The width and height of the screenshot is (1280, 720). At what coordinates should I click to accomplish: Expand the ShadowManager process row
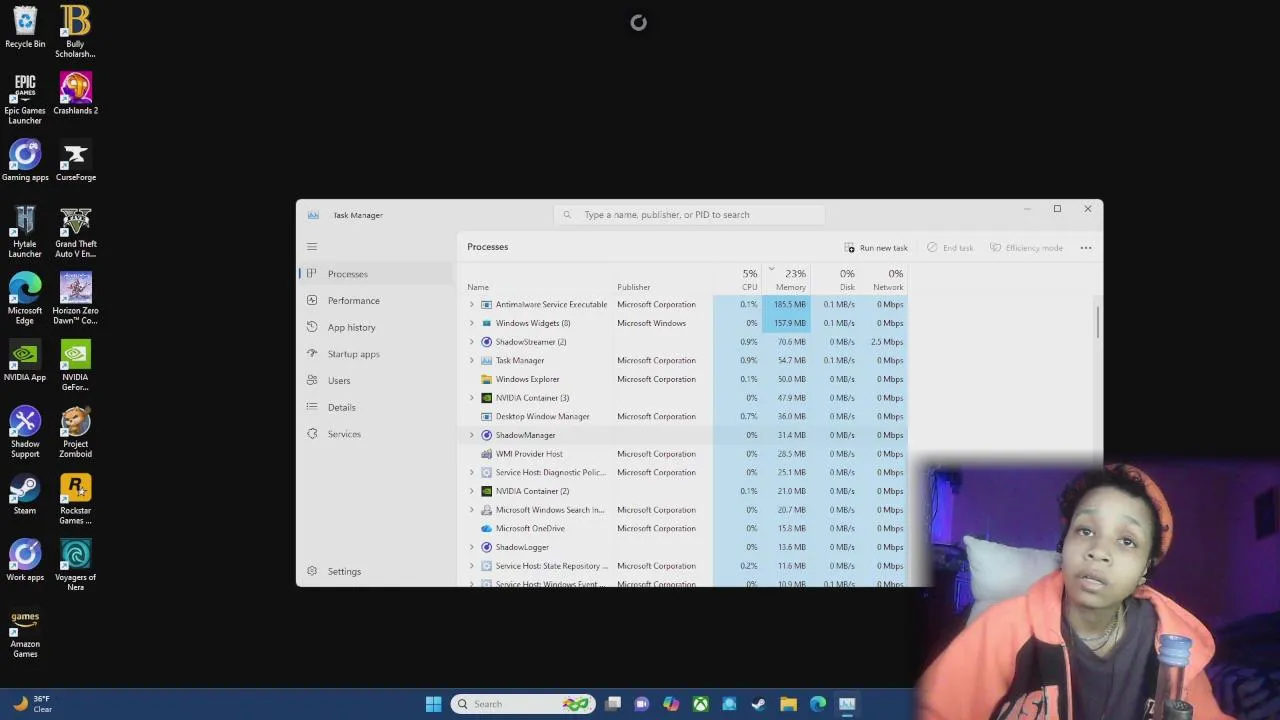point(472,435)
